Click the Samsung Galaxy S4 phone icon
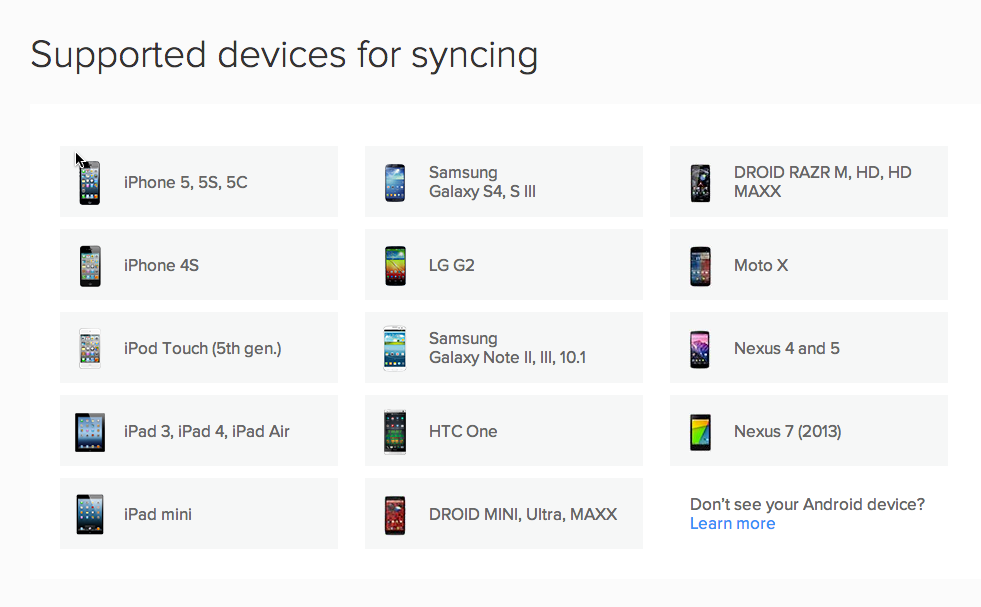Screen dimensions: 981x607 395,183
